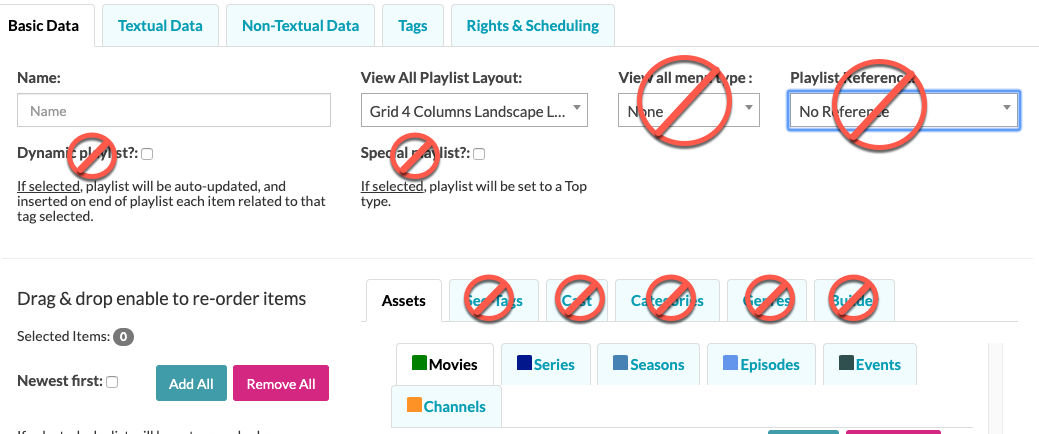
Task: Select the Non-Textual Data tab
Action: coord(301,26)
